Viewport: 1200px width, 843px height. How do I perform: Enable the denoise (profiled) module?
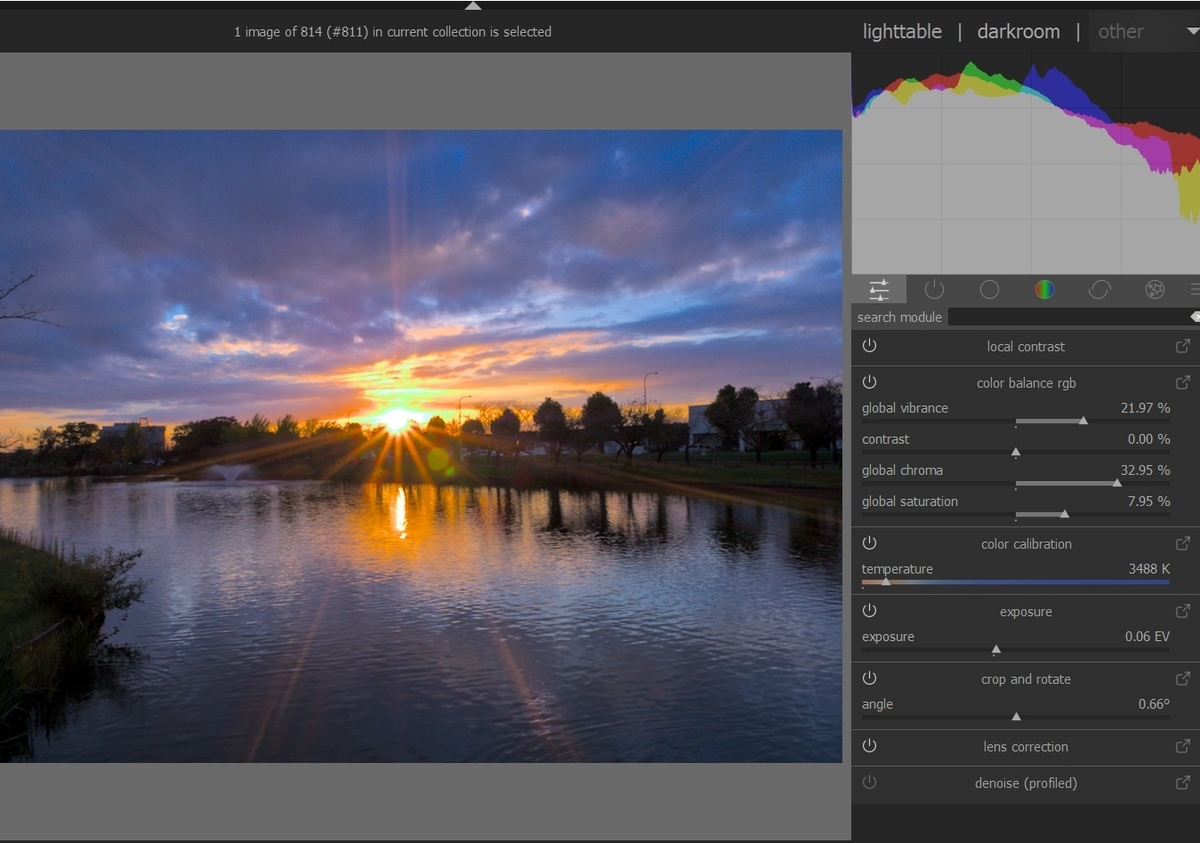(x=869, y=783)
